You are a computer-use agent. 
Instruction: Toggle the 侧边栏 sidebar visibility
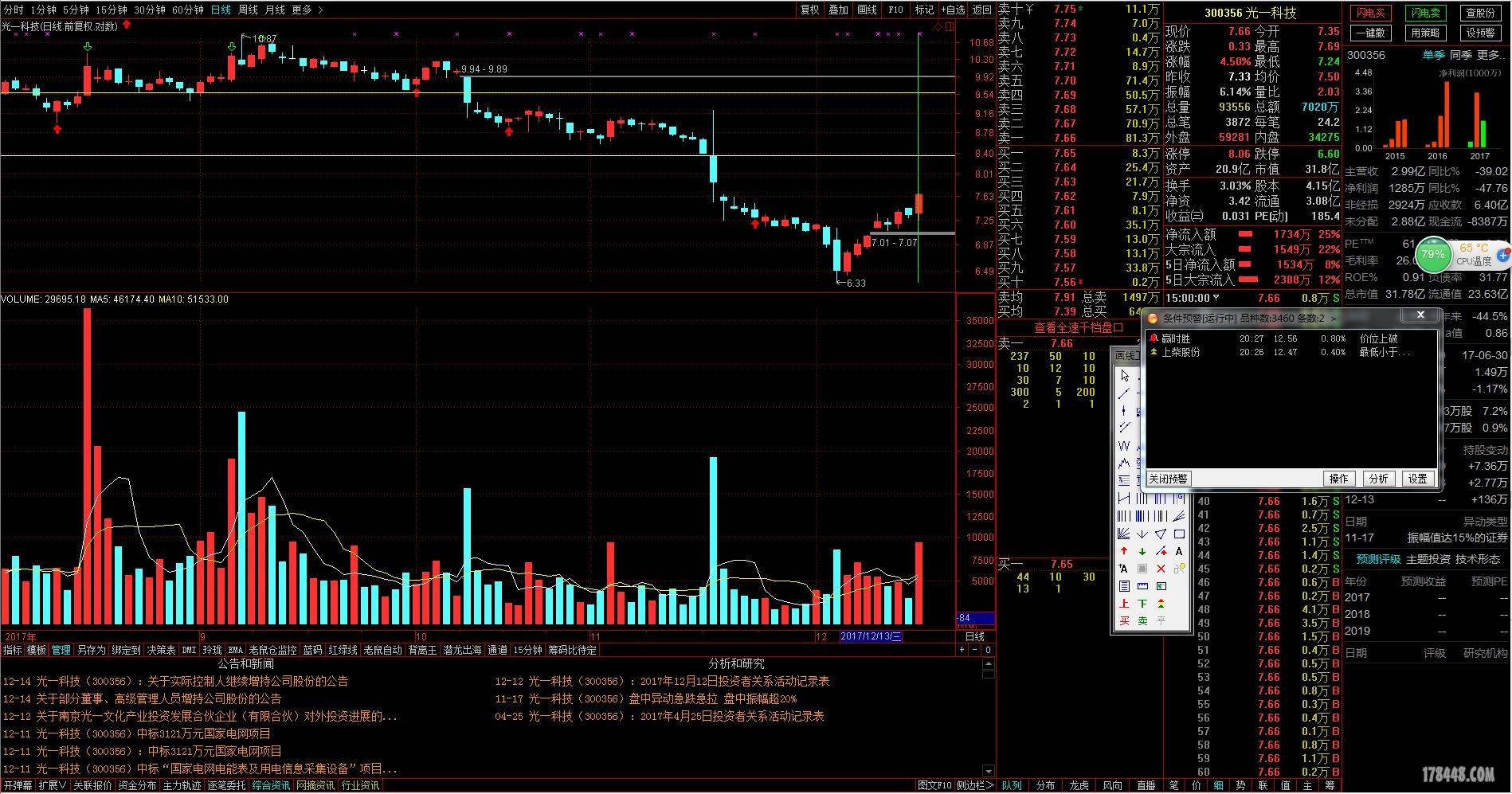pos(975,785)
